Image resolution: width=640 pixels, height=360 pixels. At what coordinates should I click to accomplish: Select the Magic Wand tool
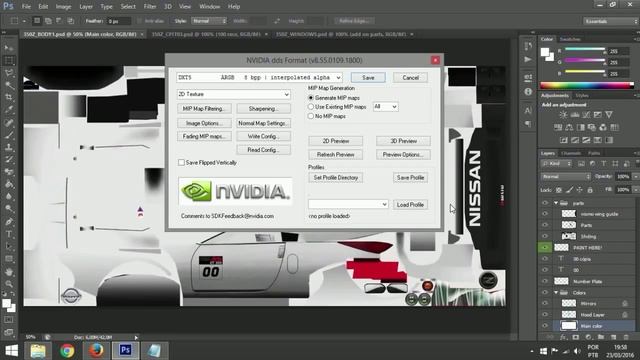pyautogui.click(x=9, y=85)
